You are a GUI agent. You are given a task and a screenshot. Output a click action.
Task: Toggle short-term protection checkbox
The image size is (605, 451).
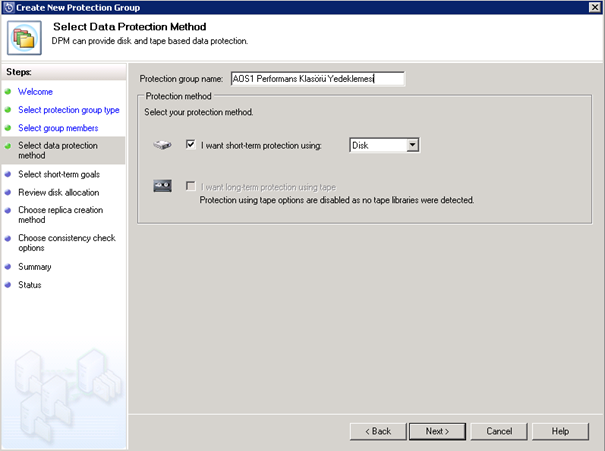(x=191, y=145)
